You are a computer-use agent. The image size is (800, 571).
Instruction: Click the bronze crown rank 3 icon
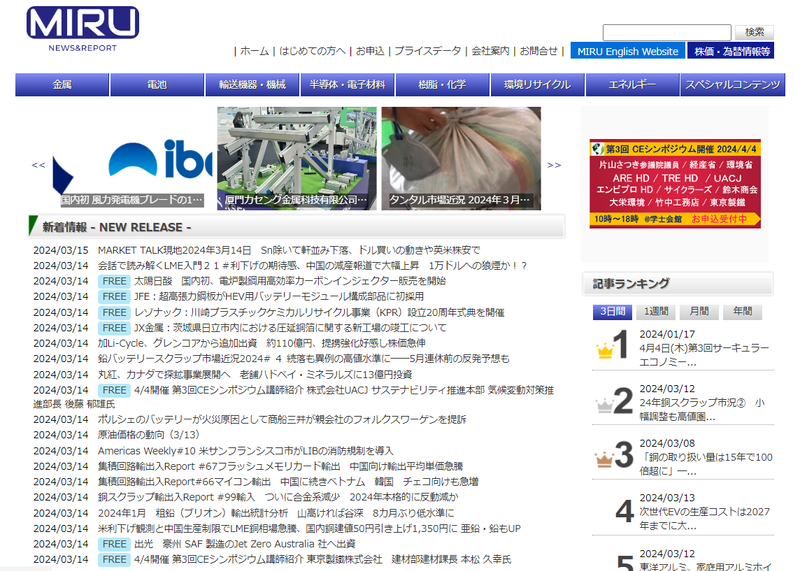[x=604, y=461]
